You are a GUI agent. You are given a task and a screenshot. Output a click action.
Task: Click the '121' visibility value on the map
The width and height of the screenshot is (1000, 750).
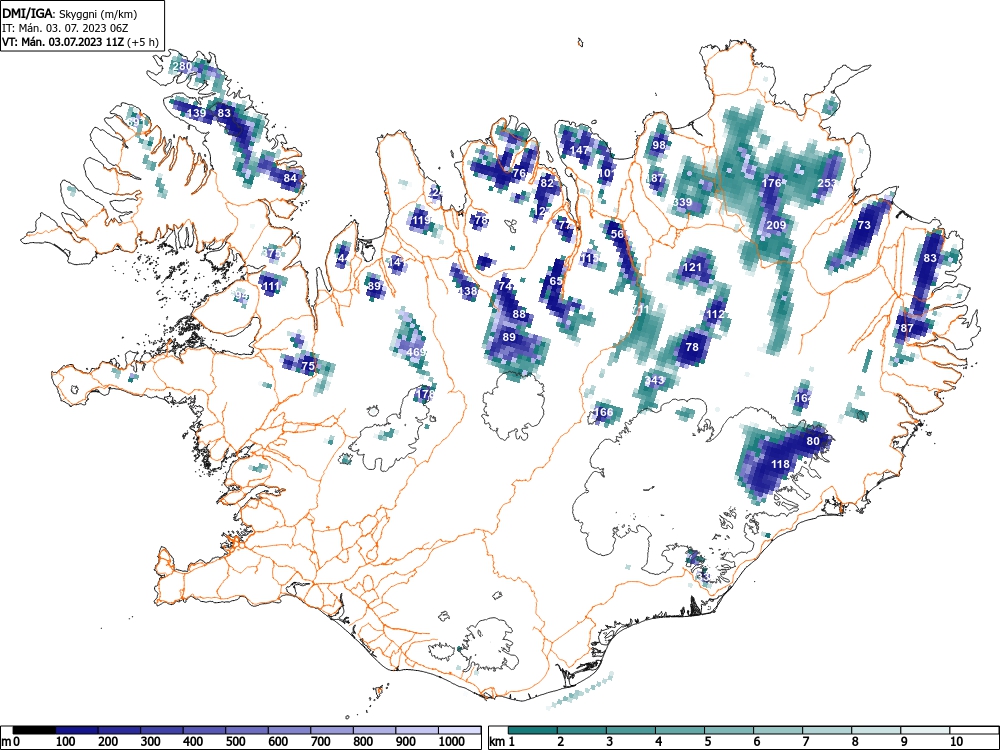[692, 267]
